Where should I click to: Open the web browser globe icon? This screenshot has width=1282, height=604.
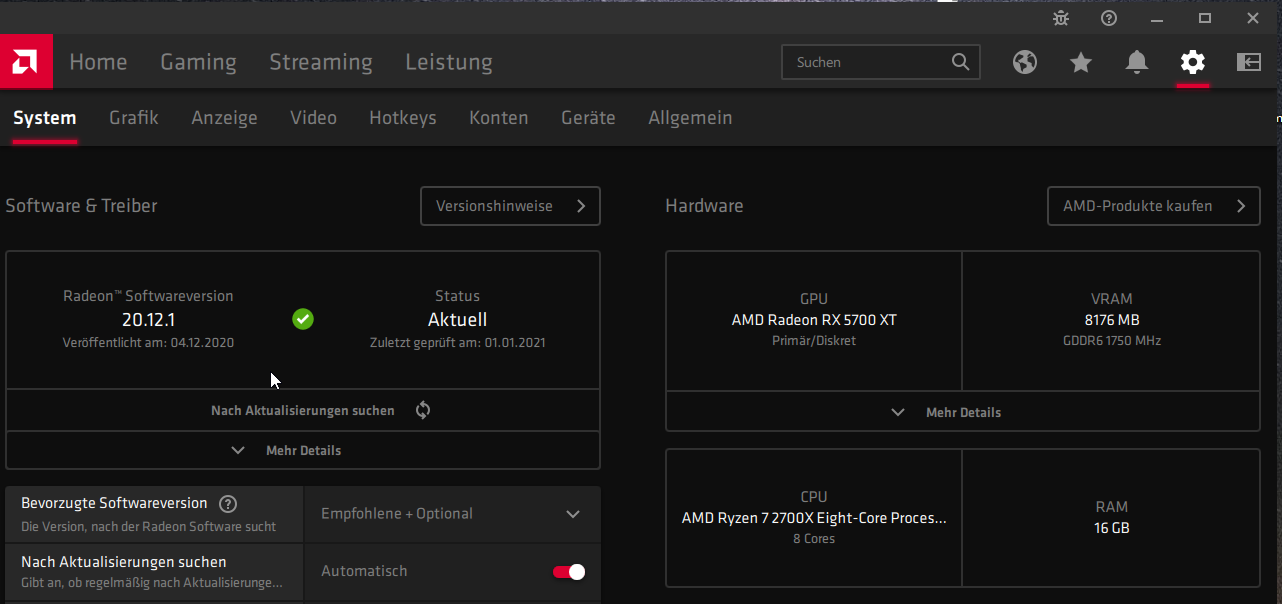(1024, 62)
